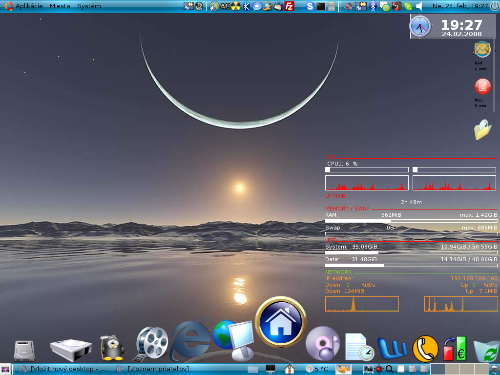The height and width of the screenshot is (375, 500).
Task: Click the RAM usage bar
Action: click(411, 221)
